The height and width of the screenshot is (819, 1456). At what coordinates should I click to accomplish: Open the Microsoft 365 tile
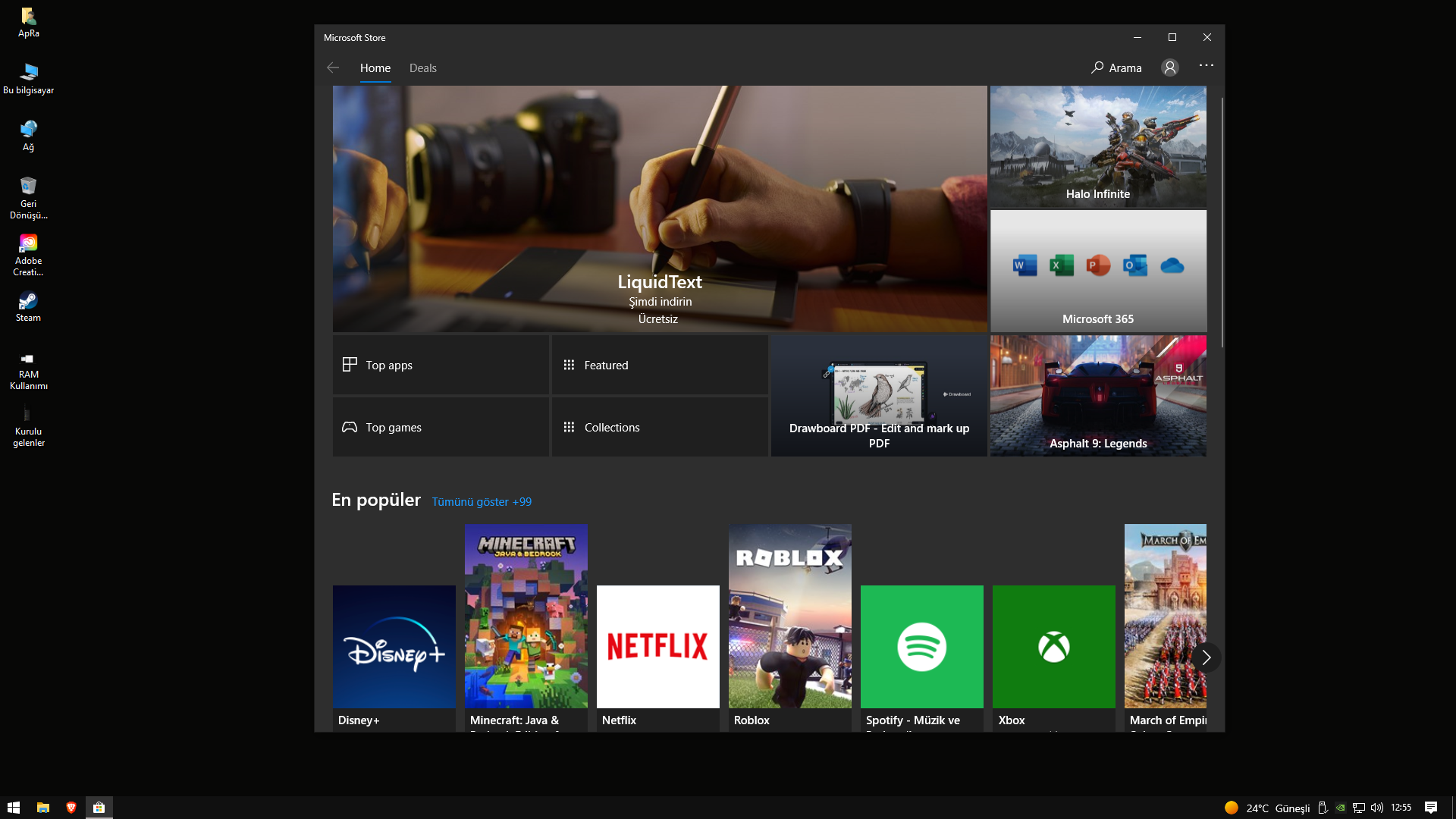click(1098, 271)
